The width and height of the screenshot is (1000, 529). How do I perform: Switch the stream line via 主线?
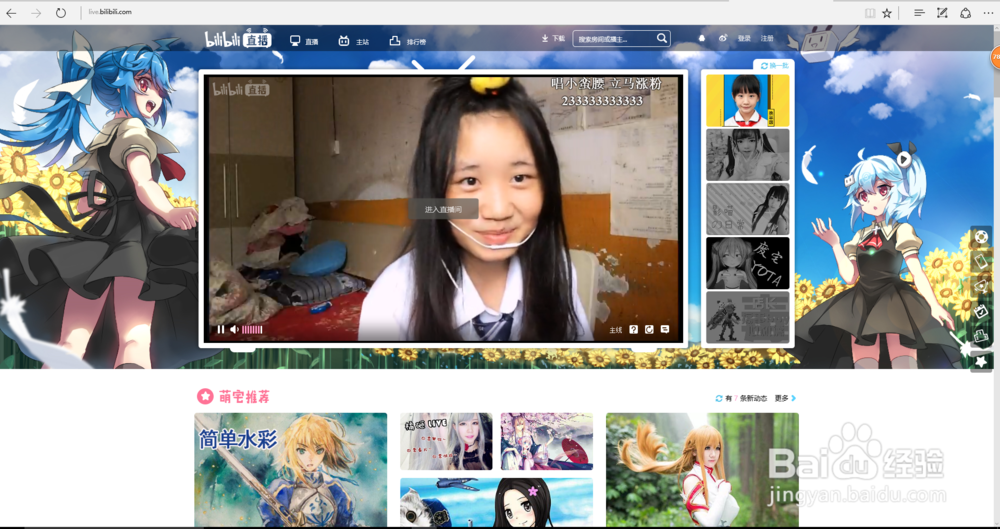click(615, 330)
